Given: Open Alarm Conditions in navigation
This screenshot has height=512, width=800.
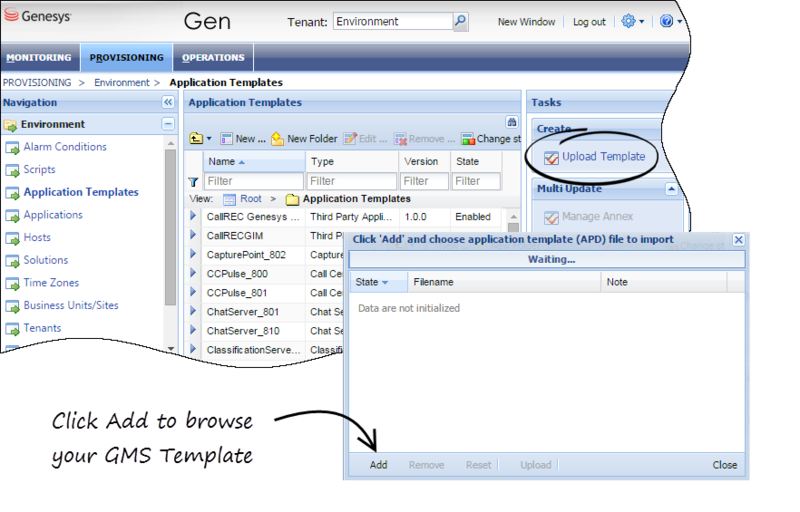Looking at the screenshot, I should [65, 147].
